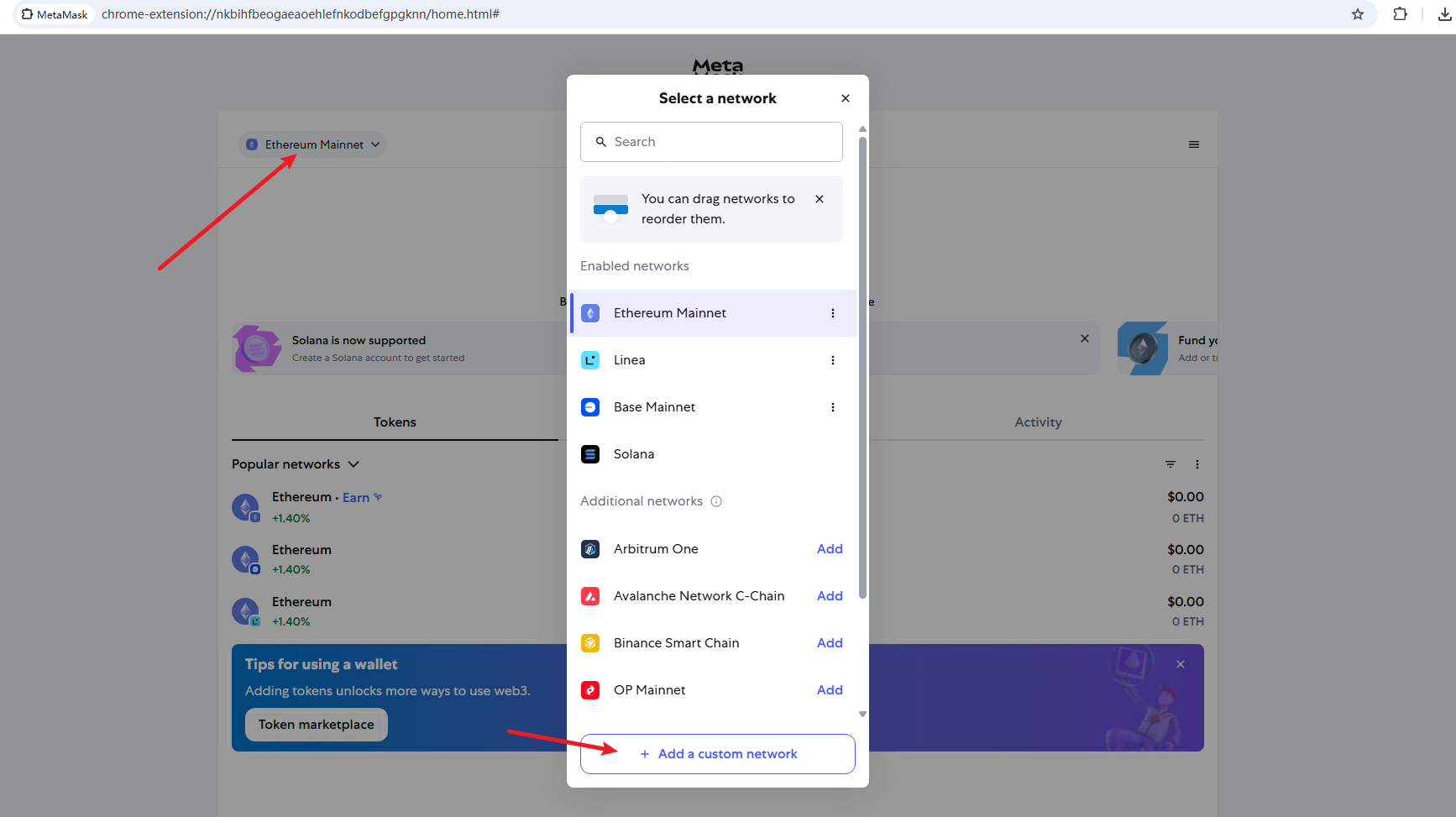Click the Arbitrum One logo icon
The width and height of the screenshot is (1456, 817).
[x=590, y=549]
